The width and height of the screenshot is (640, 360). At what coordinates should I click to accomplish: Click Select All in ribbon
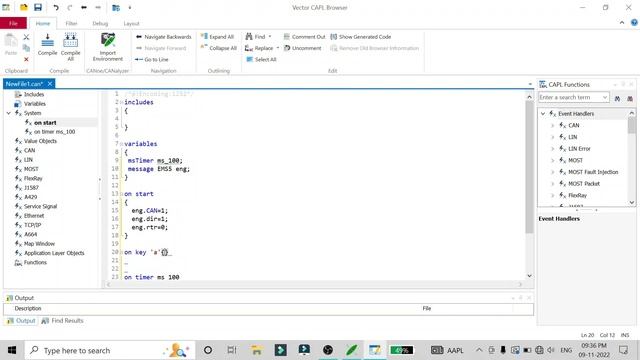[261, 60]
